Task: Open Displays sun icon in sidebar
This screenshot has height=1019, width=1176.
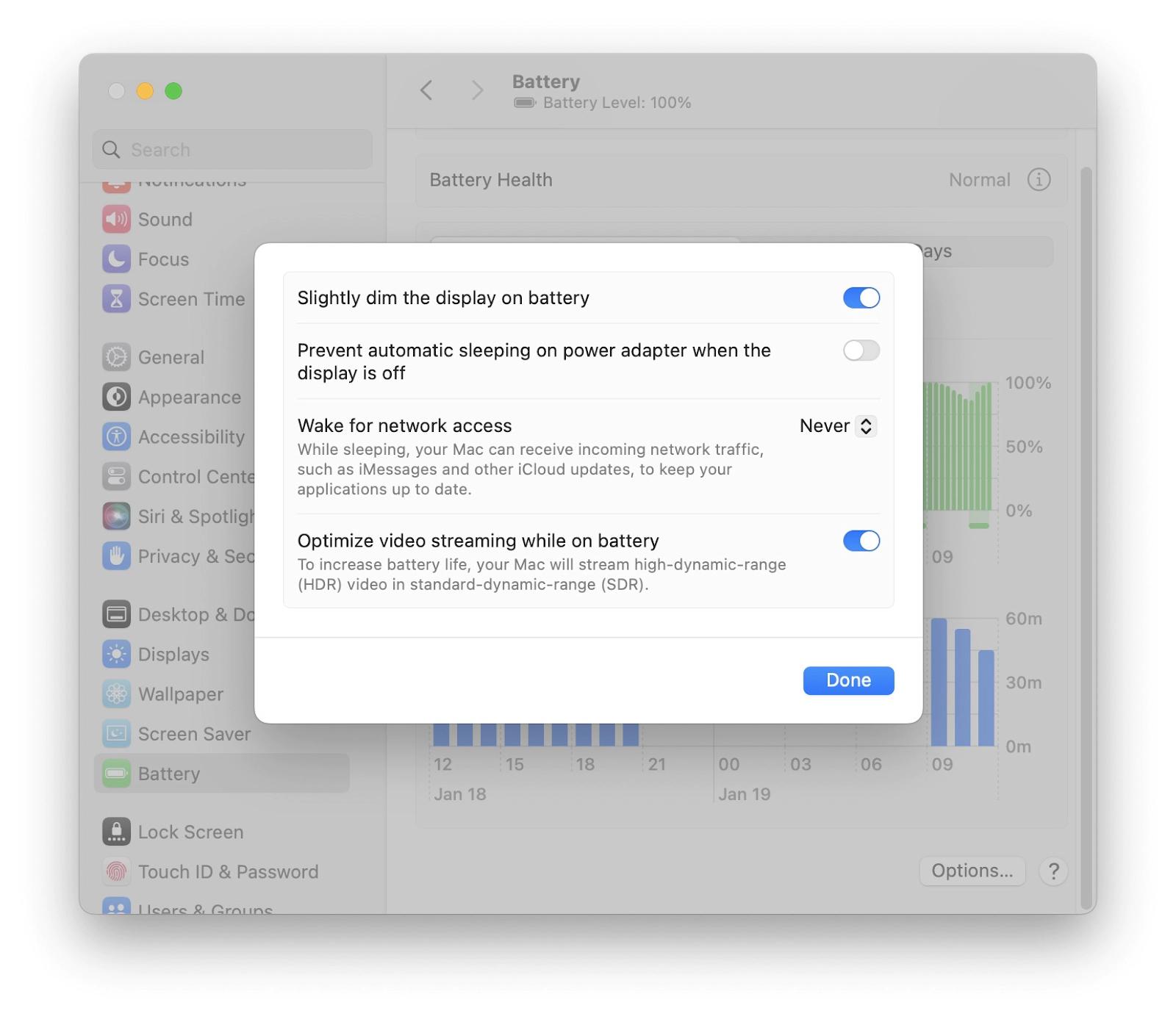Action: tap(116, 654)
